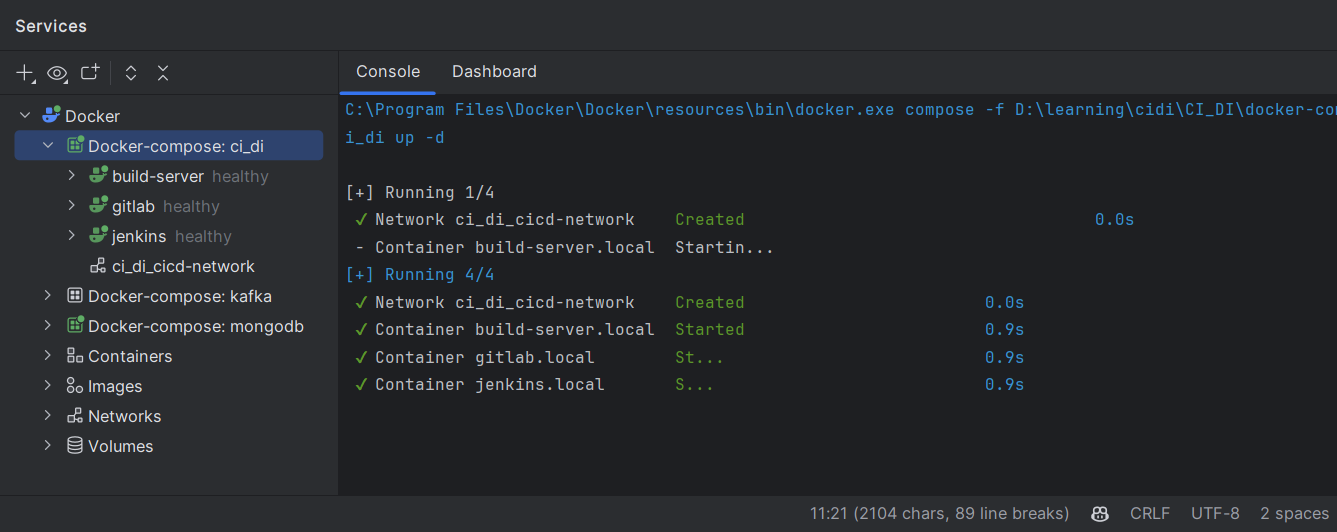Viewport: 1337px width, 532px height.
Task: Select the ci_di_cicd-network tree item
Action: 183,266
